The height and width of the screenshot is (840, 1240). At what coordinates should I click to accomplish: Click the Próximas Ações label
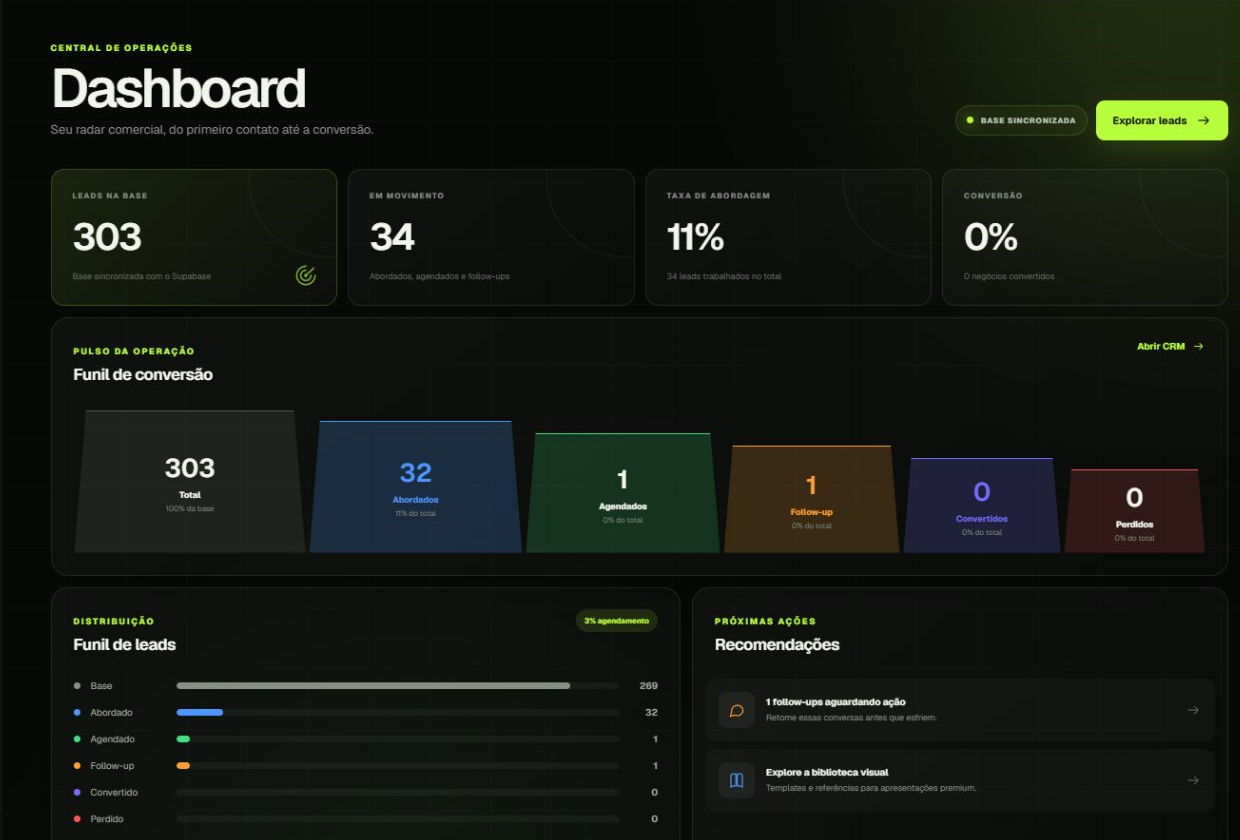765,621
